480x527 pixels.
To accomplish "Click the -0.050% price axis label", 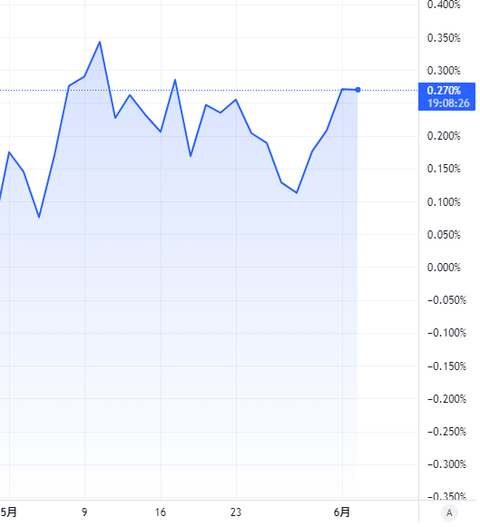I will point(447,300).
